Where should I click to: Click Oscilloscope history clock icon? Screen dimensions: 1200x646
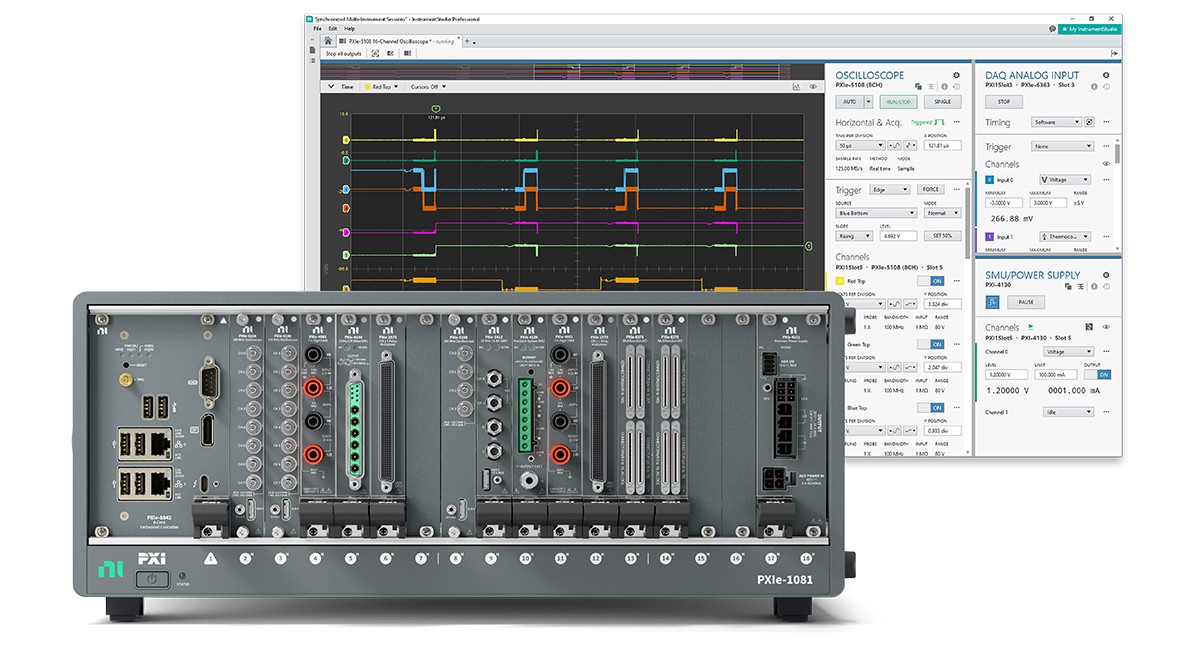[957, 87]
